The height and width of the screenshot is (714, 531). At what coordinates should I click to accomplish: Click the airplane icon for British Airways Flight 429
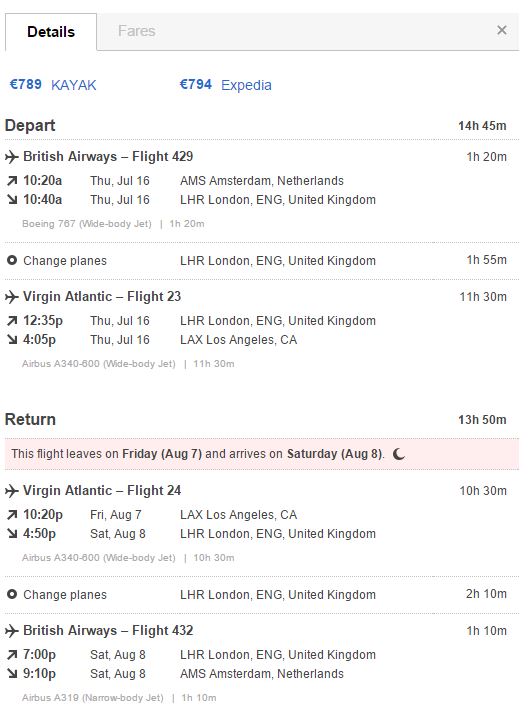[x=12, y=157]
